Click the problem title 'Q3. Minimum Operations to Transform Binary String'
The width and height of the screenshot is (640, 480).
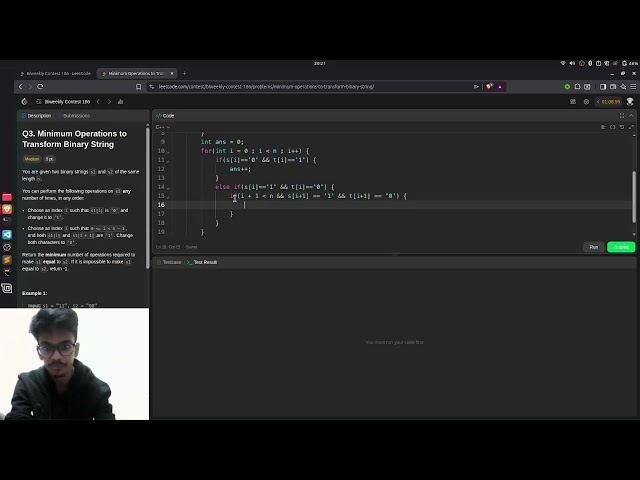pyautogui.click(x=74, y=139)
